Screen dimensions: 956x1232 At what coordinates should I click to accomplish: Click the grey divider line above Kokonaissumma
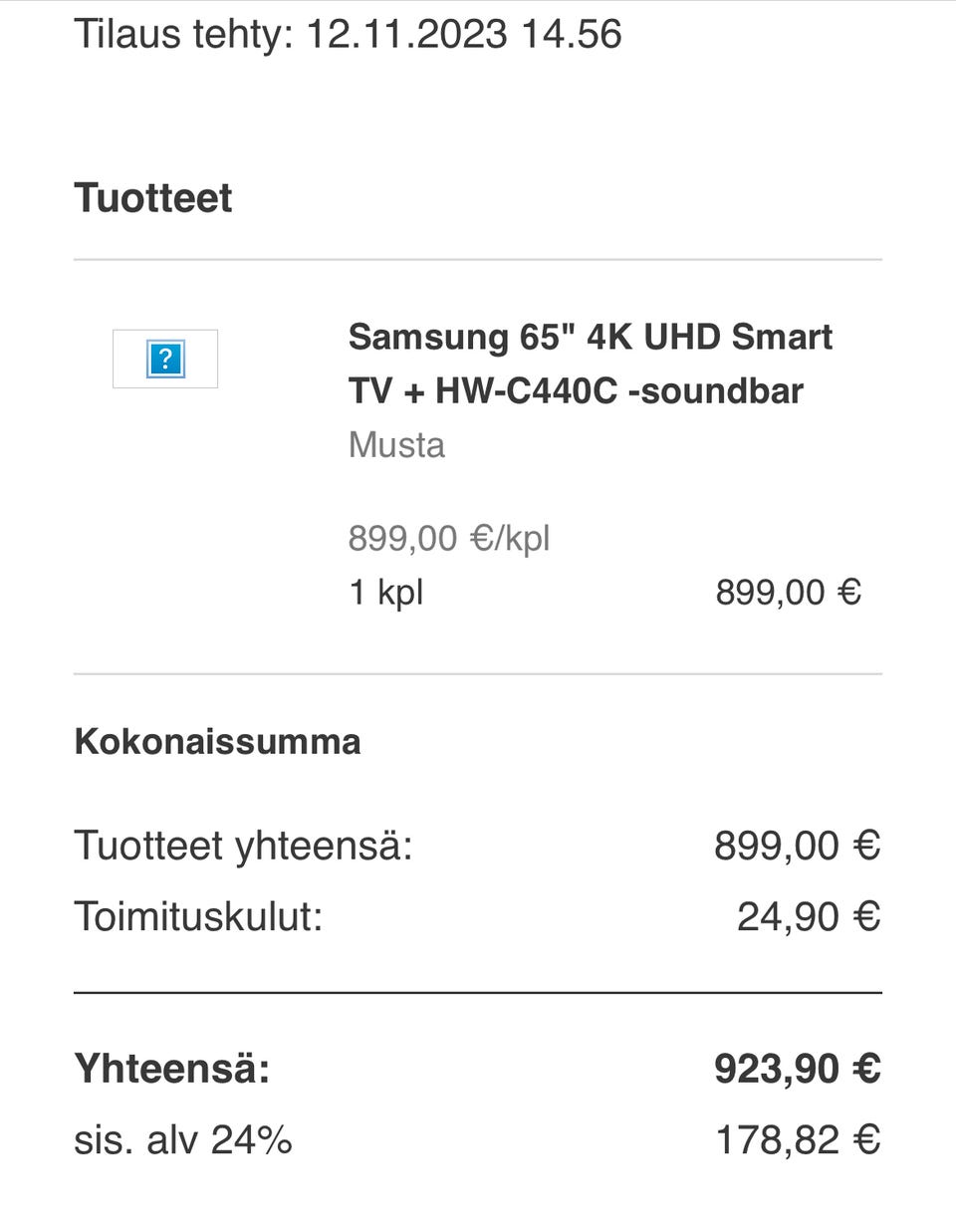[478, 674]
